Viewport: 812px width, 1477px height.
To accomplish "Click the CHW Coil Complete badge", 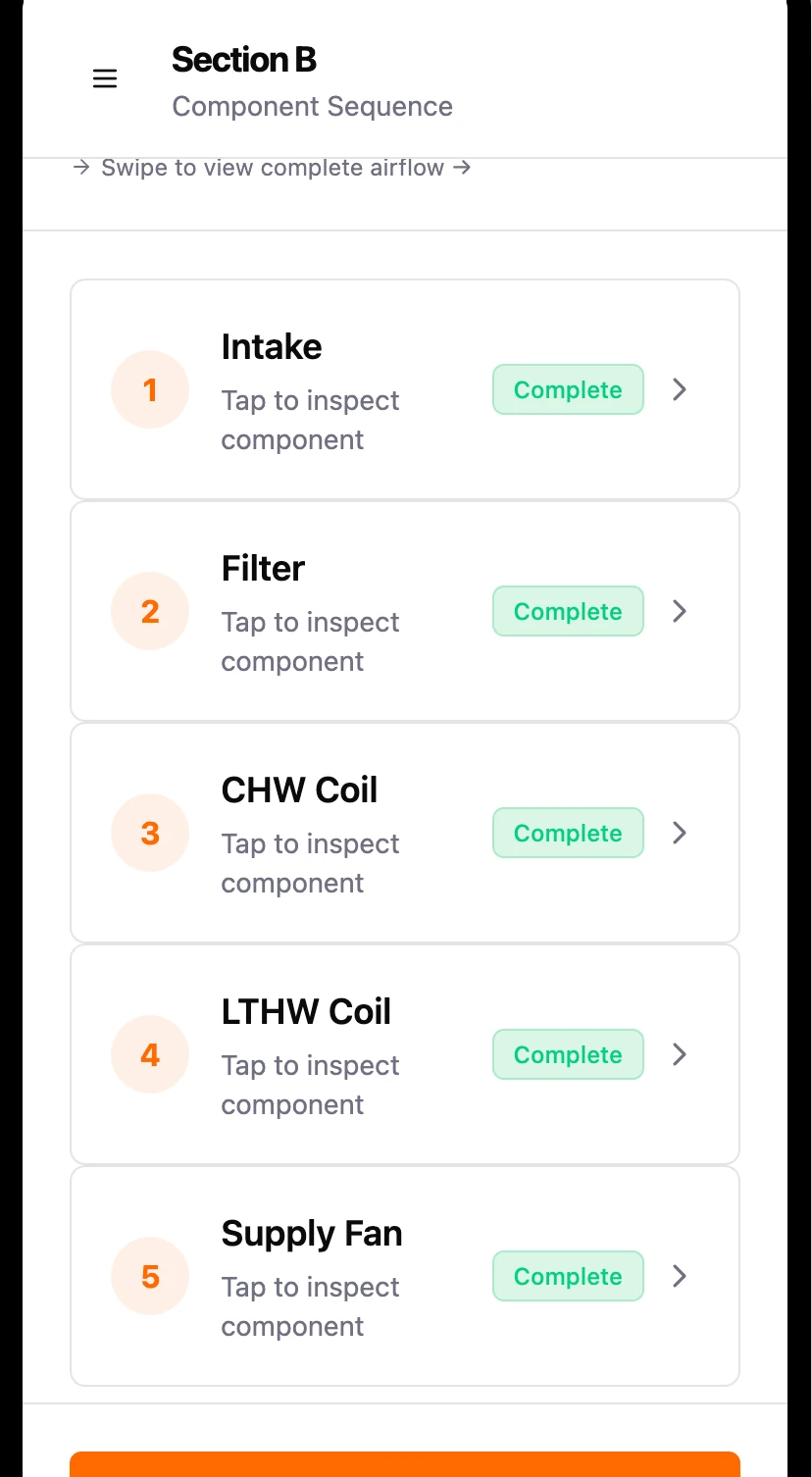I will [568, 834].
